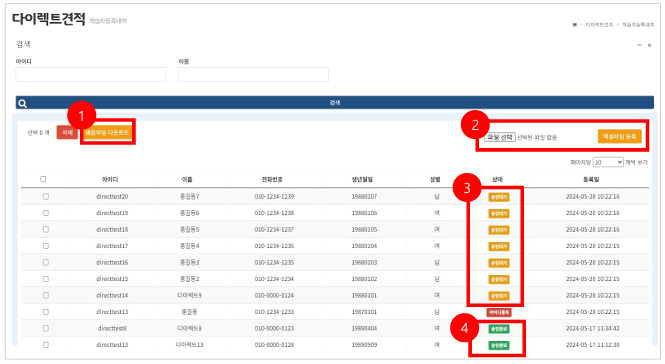Open the 페이지당 rows-per-page dropdown
Screen dimensions: 665x364
608,162
